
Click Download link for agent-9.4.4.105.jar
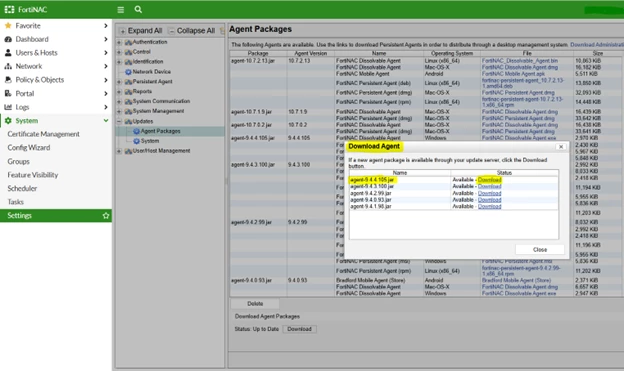point(489,180)
